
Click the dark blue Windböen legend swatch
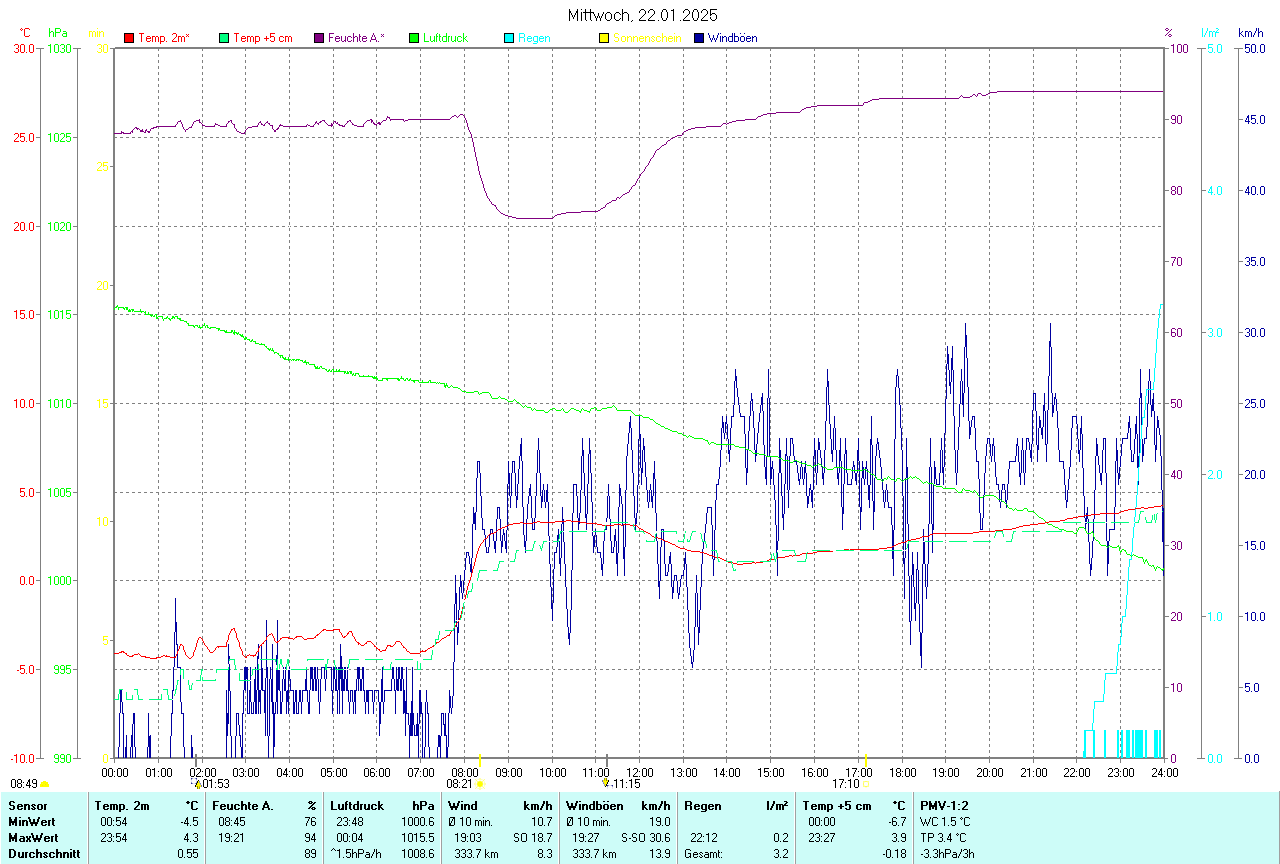[x=699, y=38]
